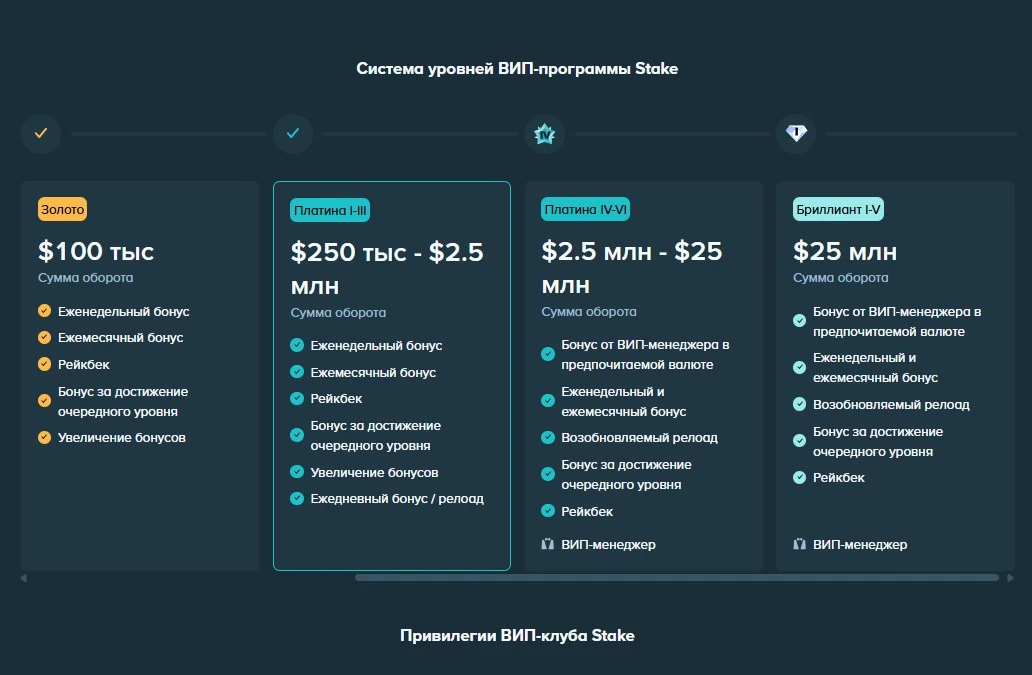Select the Платина I-III level tag
The height and width of the screenshot is (675, 1032).
[x=331, y=210]
